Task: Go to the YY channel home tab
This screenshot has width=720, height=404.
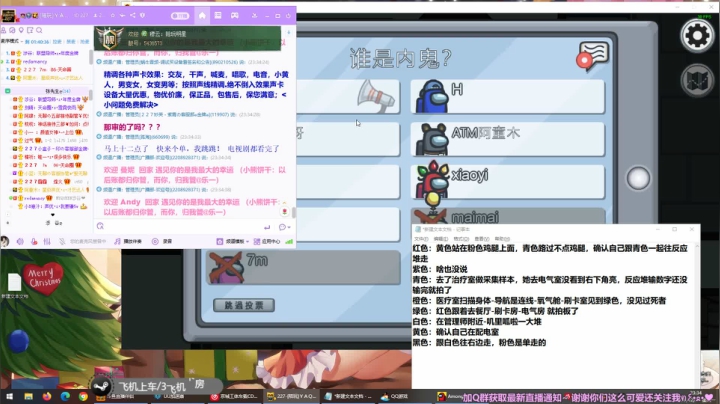Action: tap(202, 15)
